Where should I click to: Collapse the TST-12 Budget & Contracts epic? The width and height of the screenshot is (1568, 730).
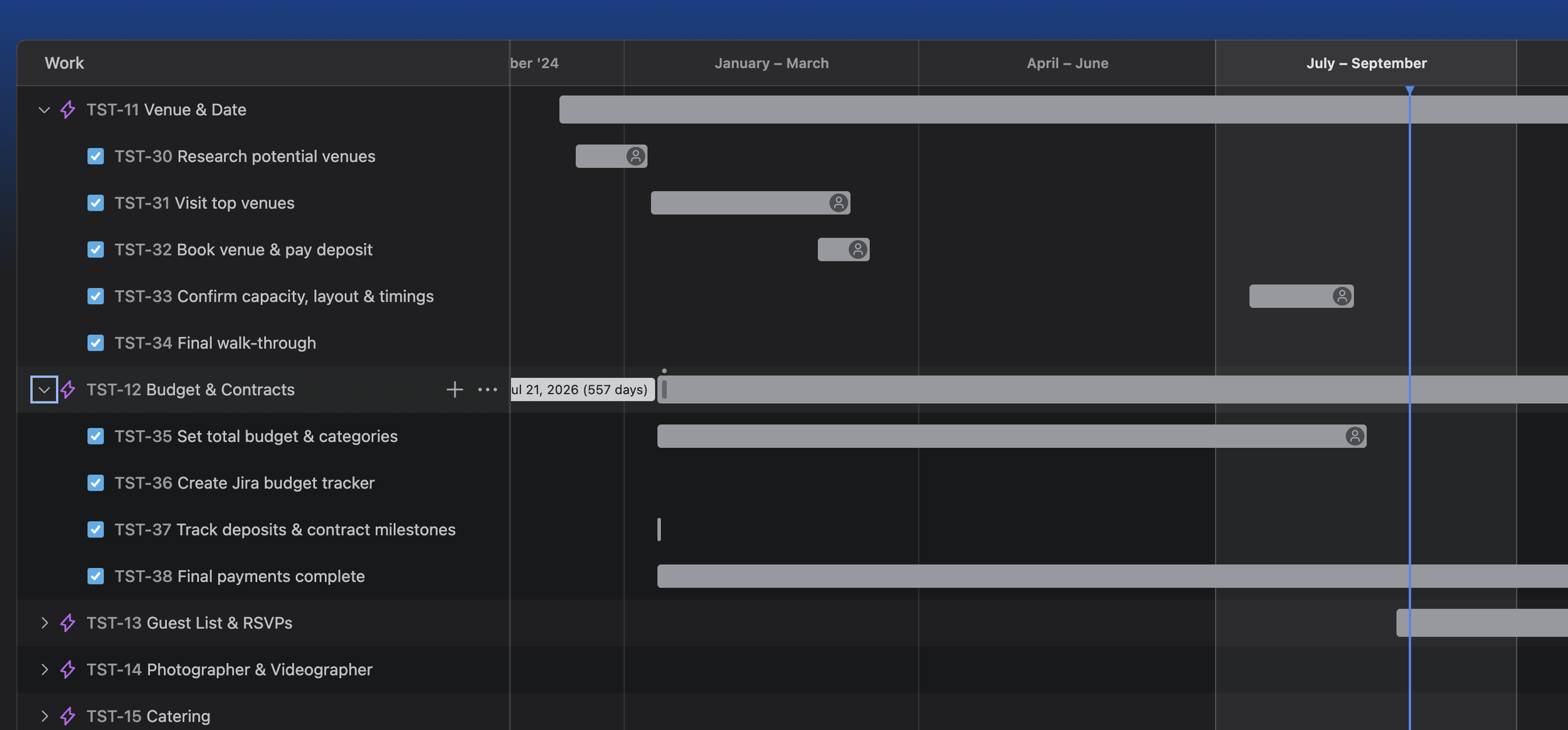pos(44,389)
